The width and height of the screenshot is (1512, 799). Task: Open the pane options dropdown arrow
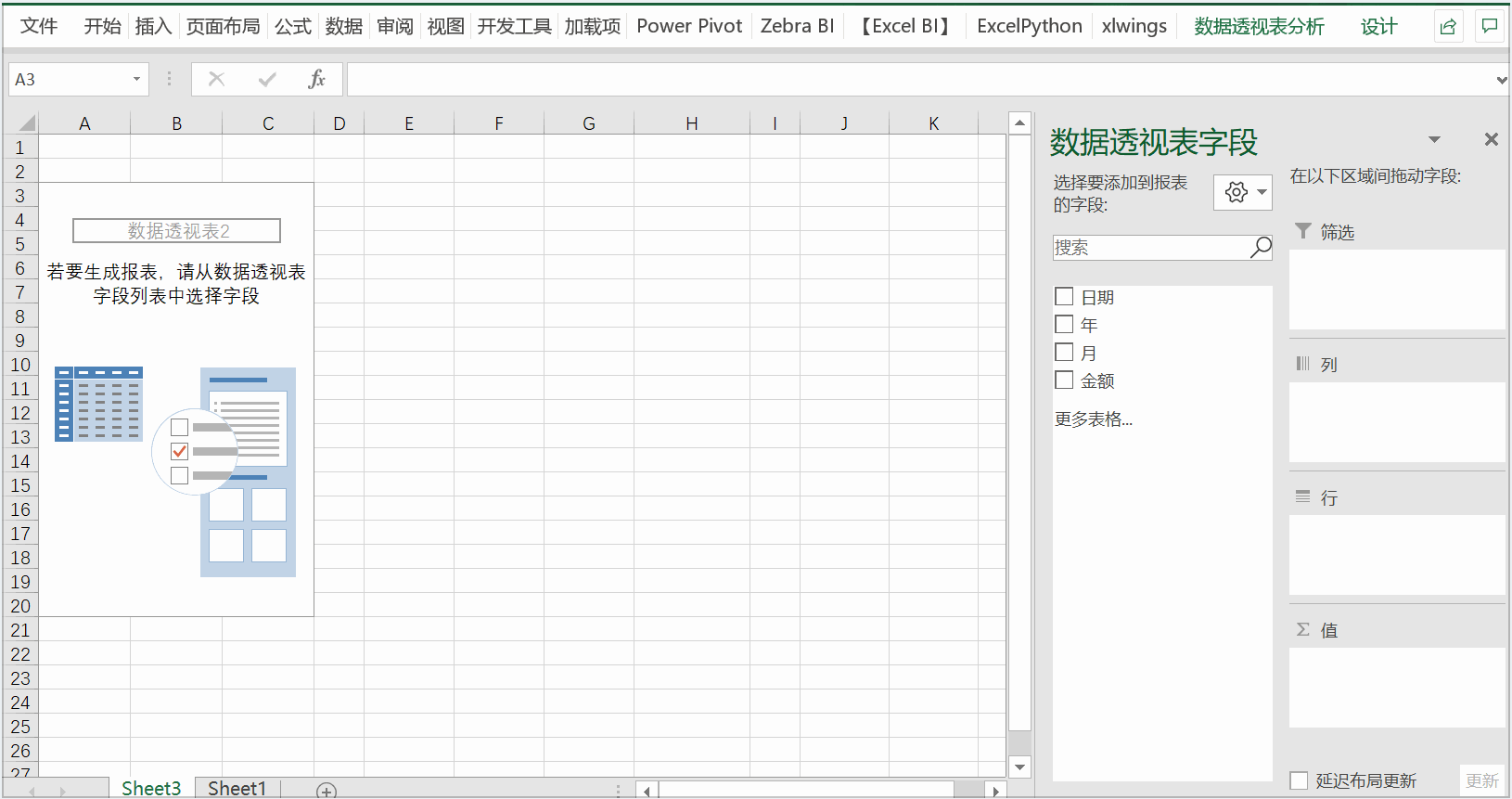click(x=1434, y=140)
